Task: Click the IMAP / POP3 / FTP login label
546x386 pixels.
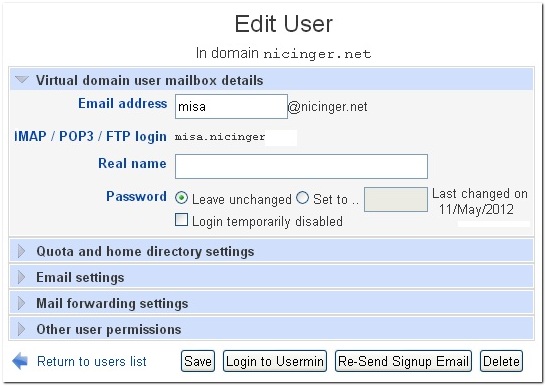Action: coord(90,136)
